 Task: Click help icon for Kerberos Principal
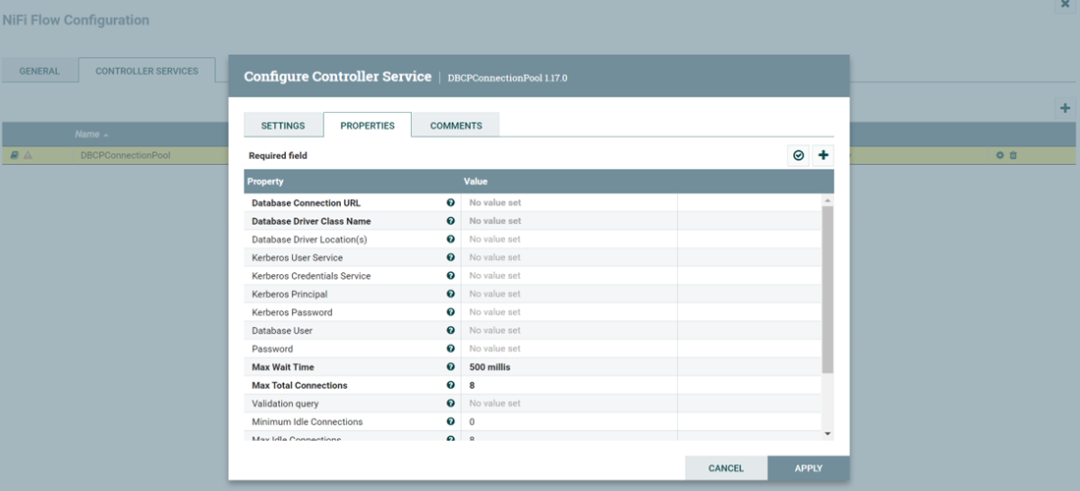click(450, 293)
